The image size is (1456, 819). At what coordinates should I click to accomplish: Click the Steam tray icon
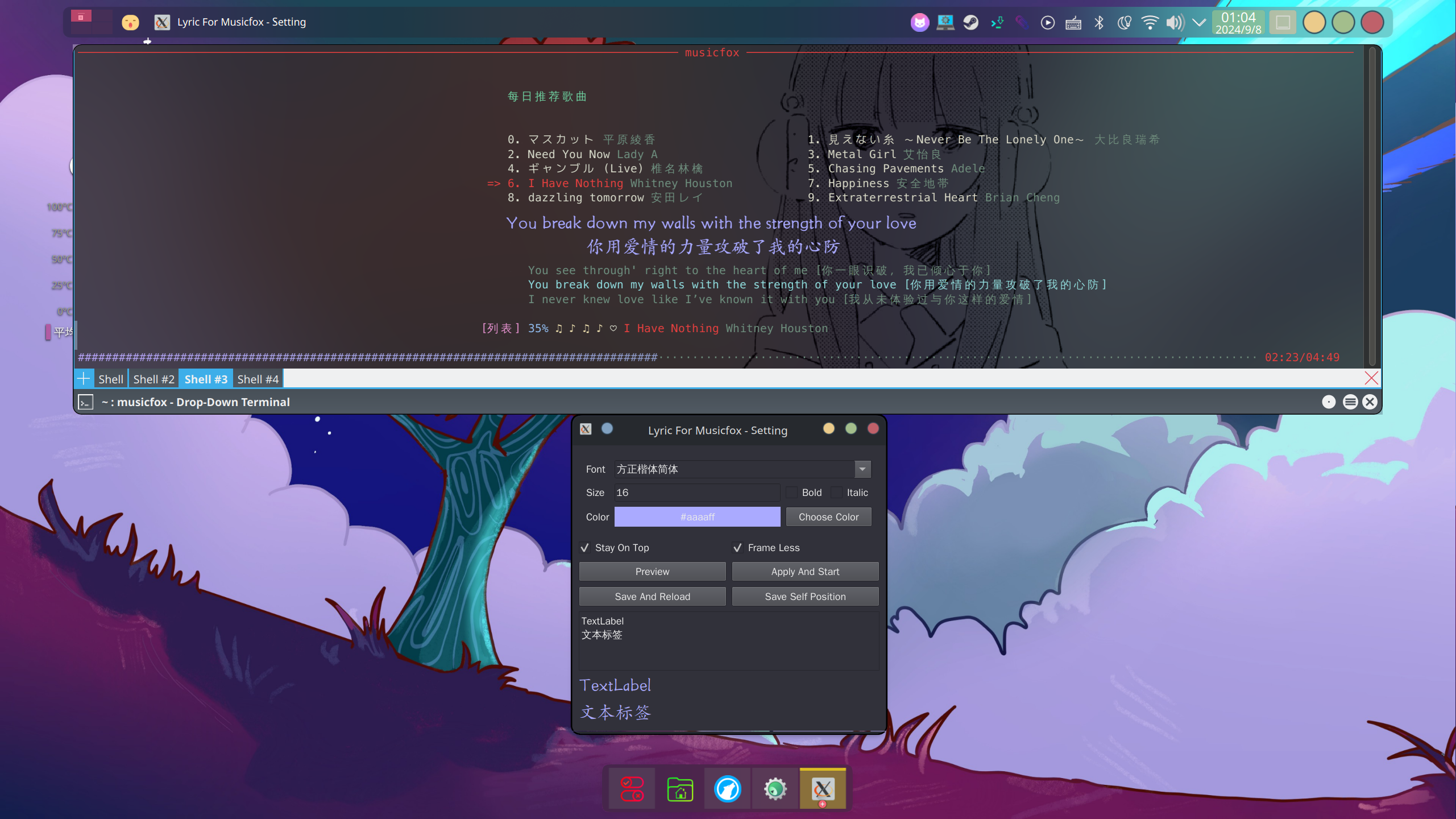click(x=970, y=22)
